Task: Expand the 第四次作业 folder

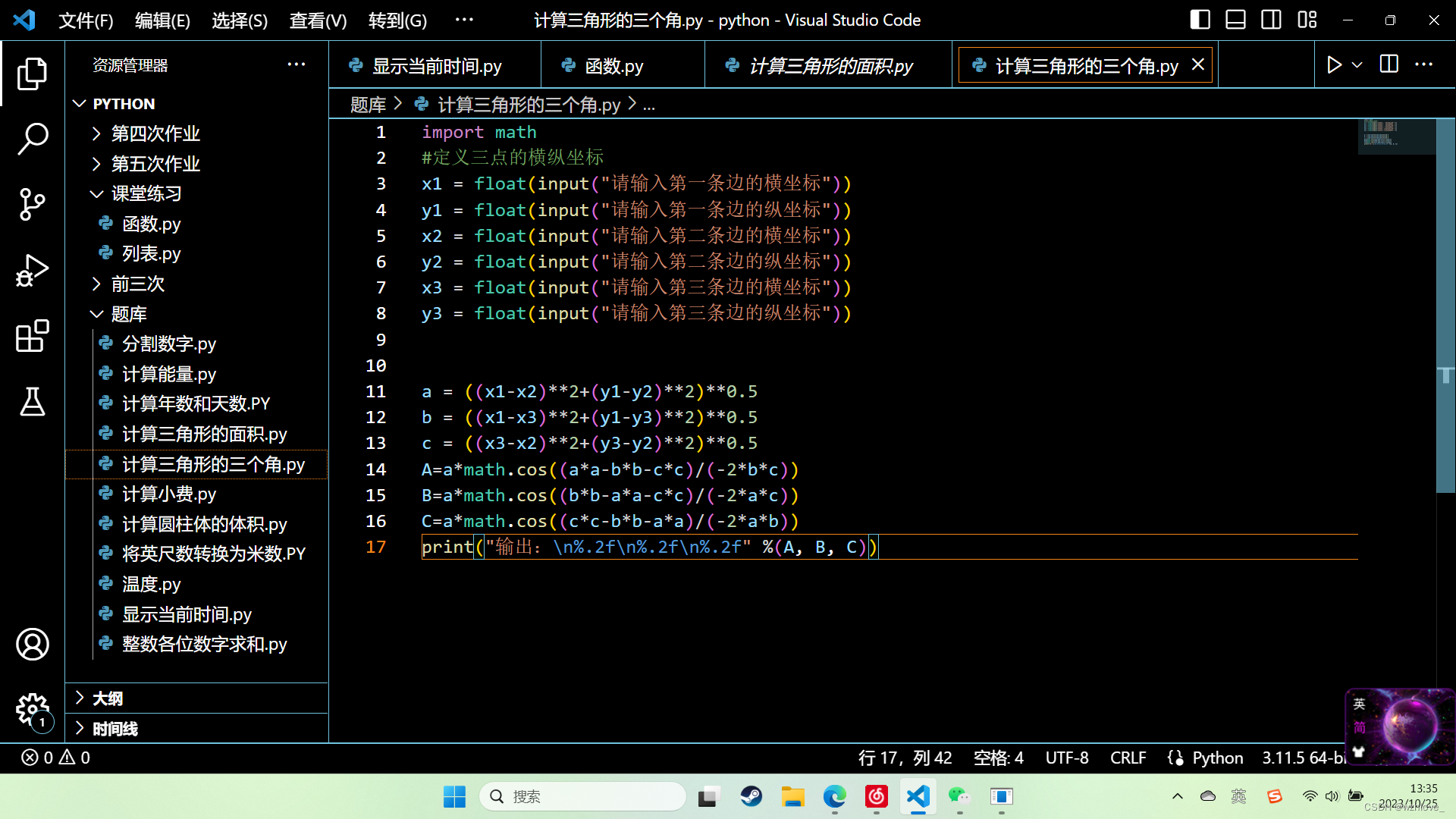Action: click(197, 133)
